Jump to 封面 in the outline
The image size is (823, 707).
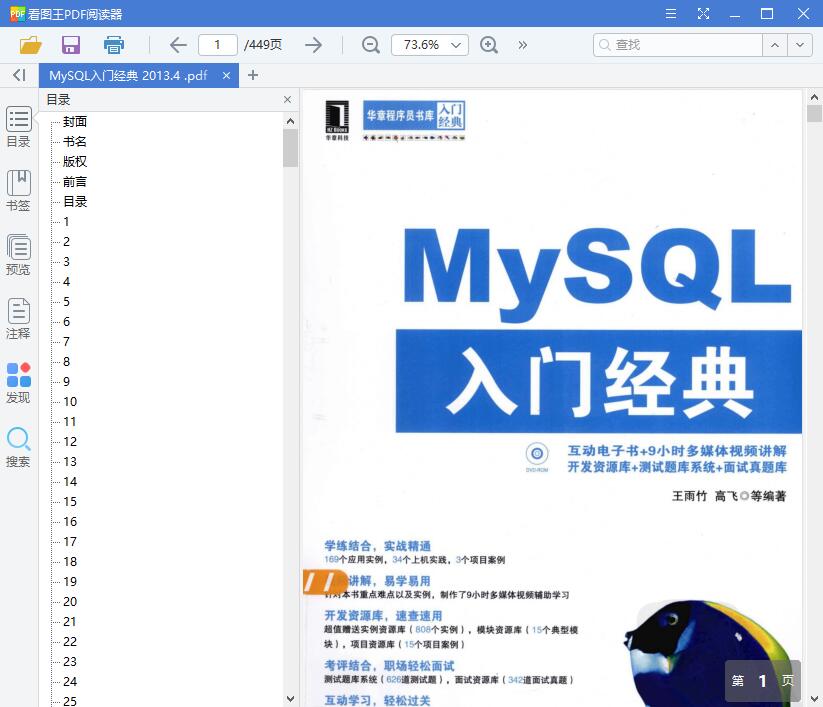pyautogui.click(x=75, y=122)
